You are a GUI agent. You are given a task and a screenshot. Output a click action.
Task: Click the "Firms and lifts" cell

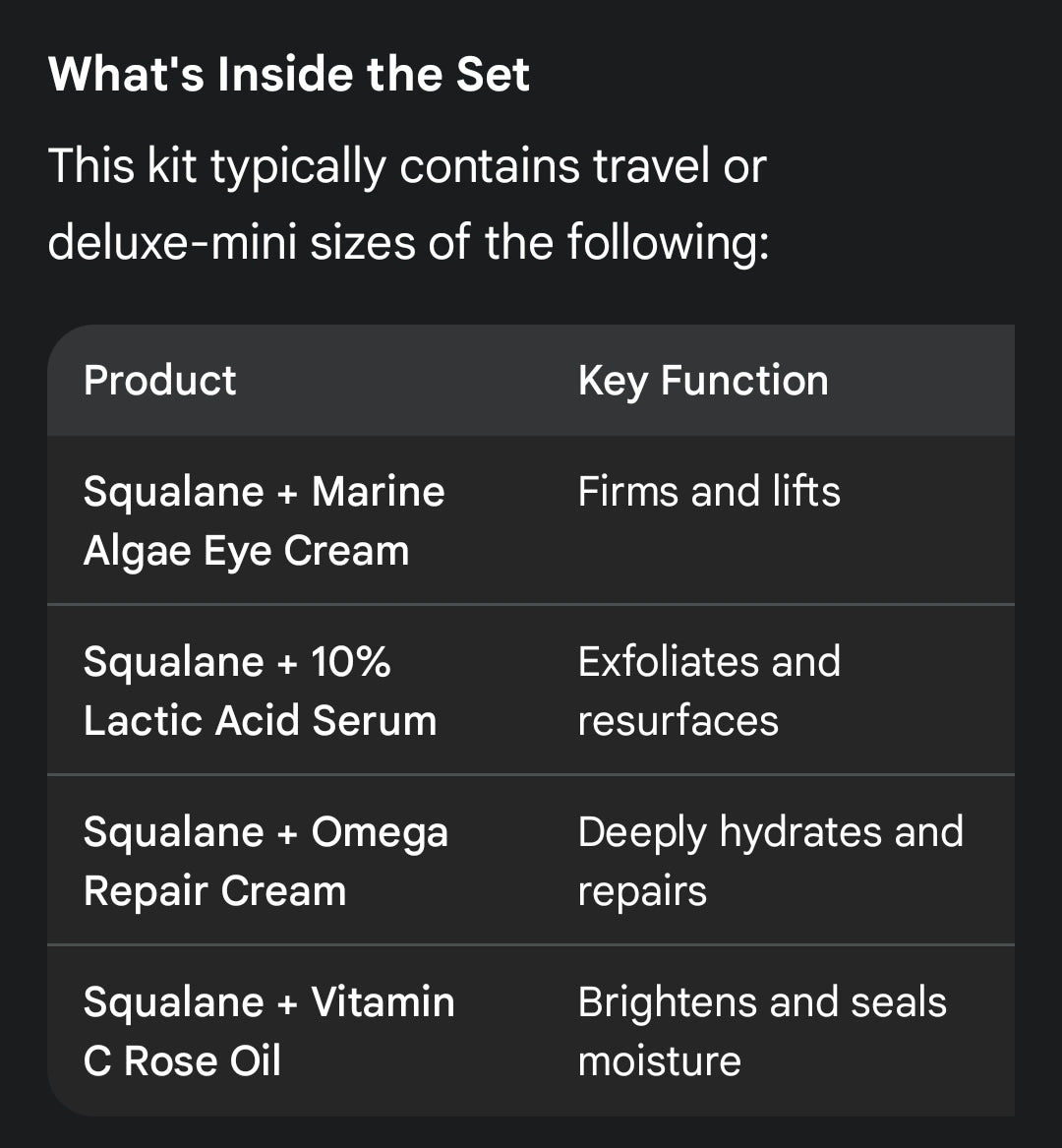709,492
